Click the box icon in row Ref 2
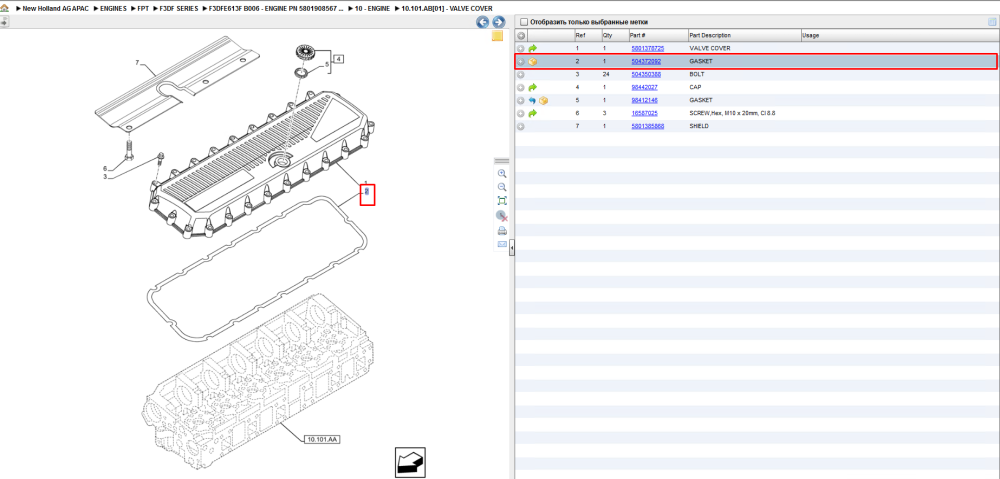Image resolution: width=1000 pixels, height=479 pixels. tap(533, 62)
